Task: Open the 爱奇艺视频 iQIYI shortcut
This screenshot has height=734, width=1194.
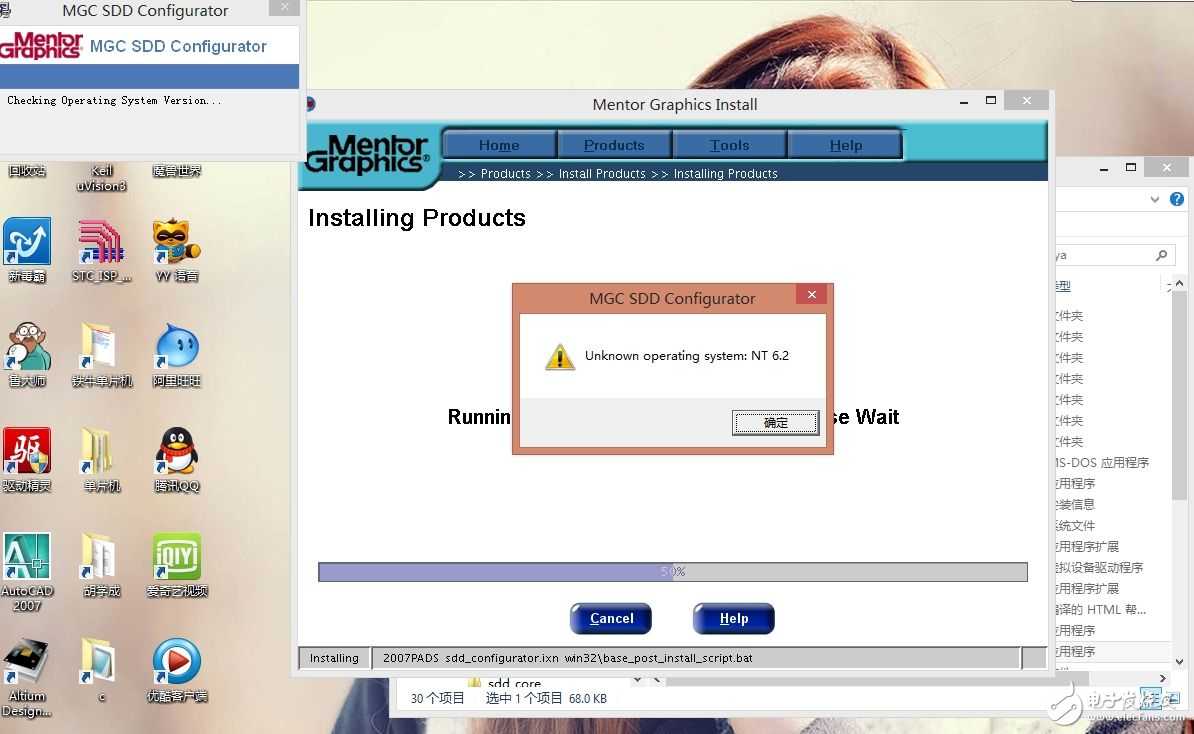Action: click(x=177, y=564)
